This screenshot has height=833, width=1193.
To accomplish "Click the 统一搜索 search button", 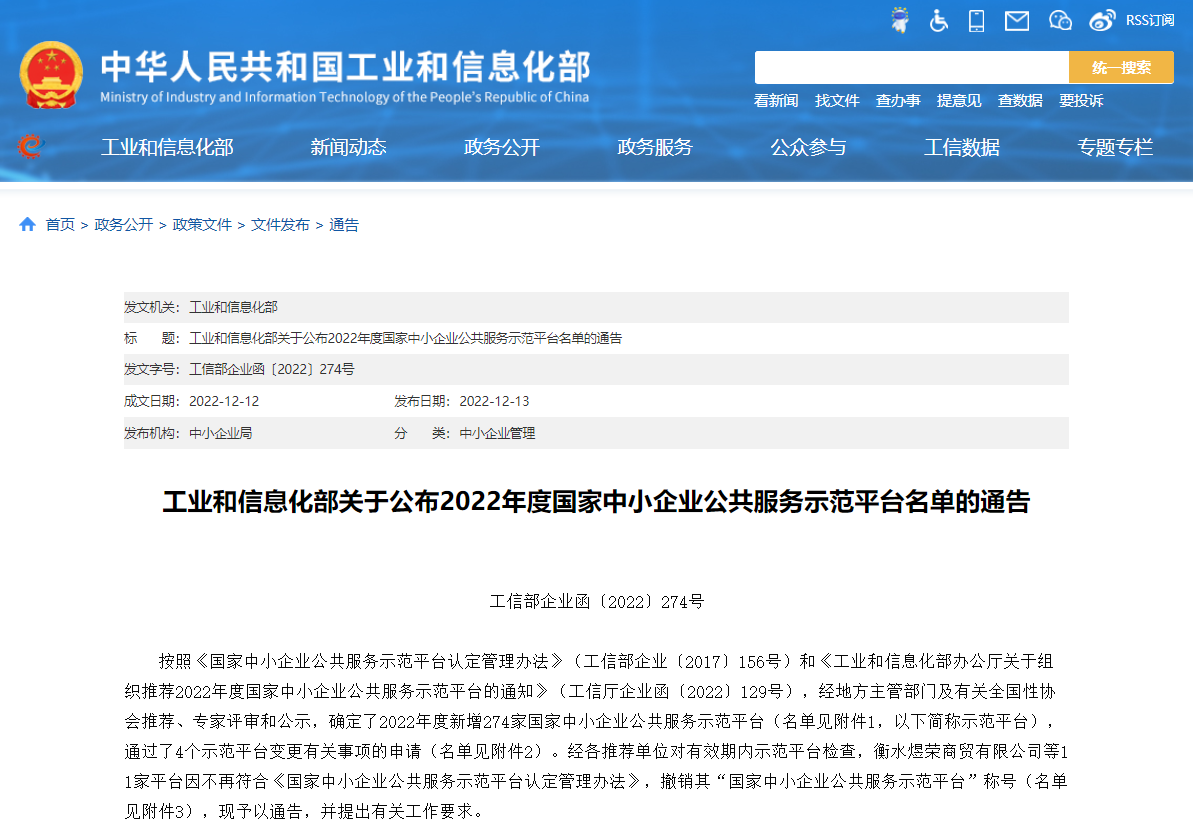I will 1121,66.
